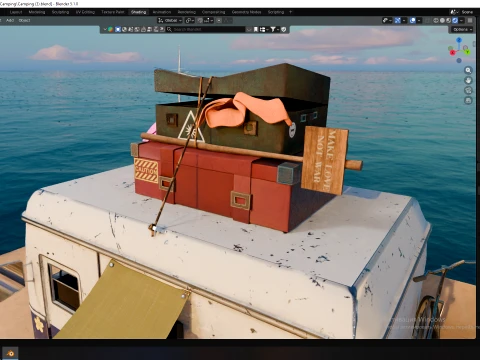
Task: Toggle snapping magnet in viewport header
Action: [x=200, y=20]
